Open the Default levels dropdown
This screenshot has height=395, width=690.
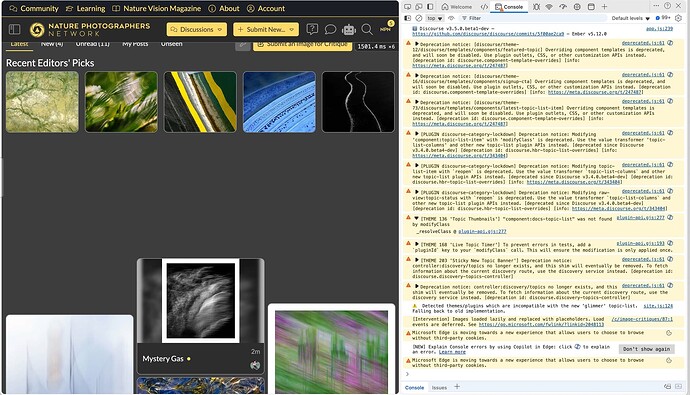631,18
